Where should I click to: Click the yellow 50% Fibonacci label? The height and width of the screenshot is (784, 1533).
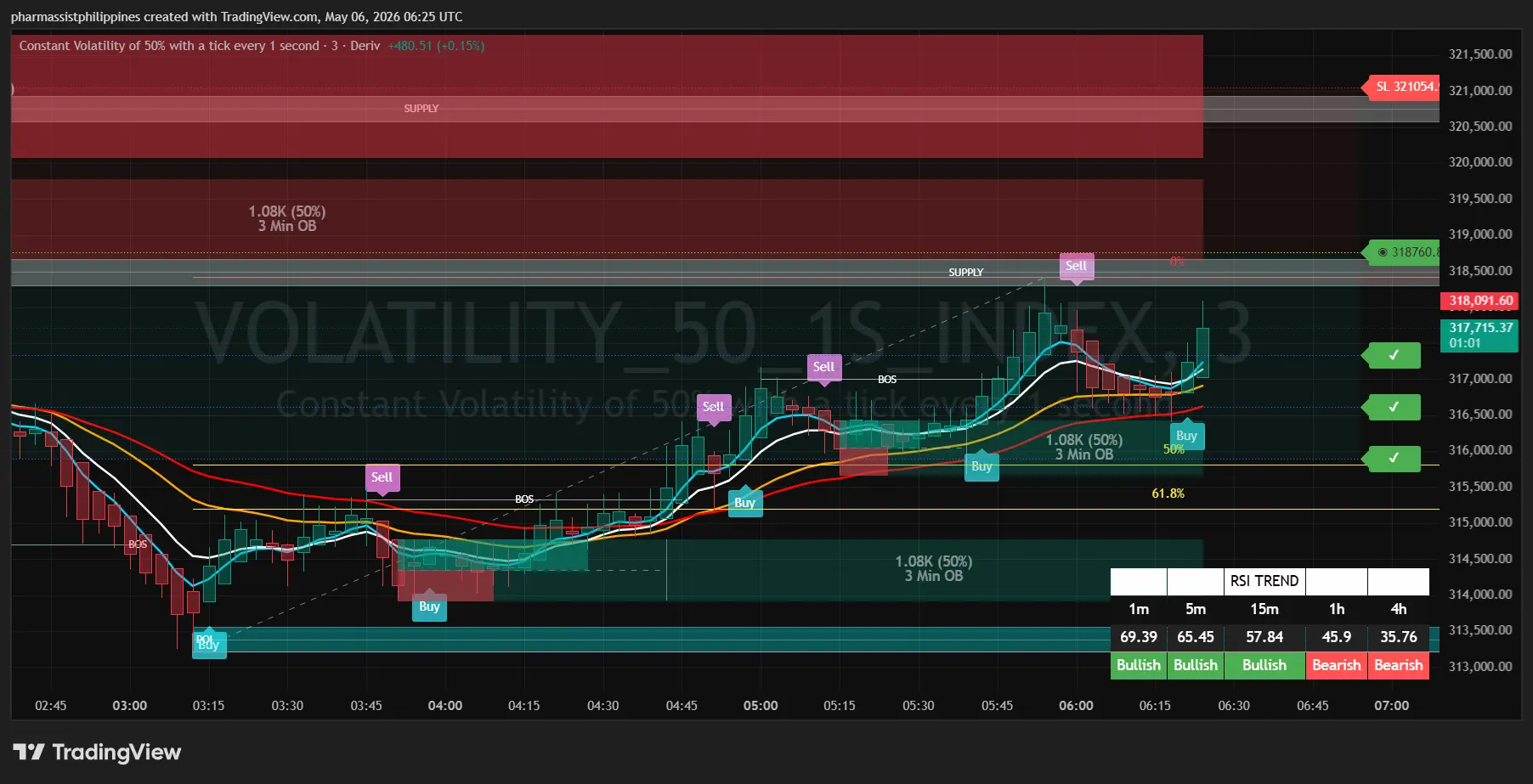(1174, 449)
